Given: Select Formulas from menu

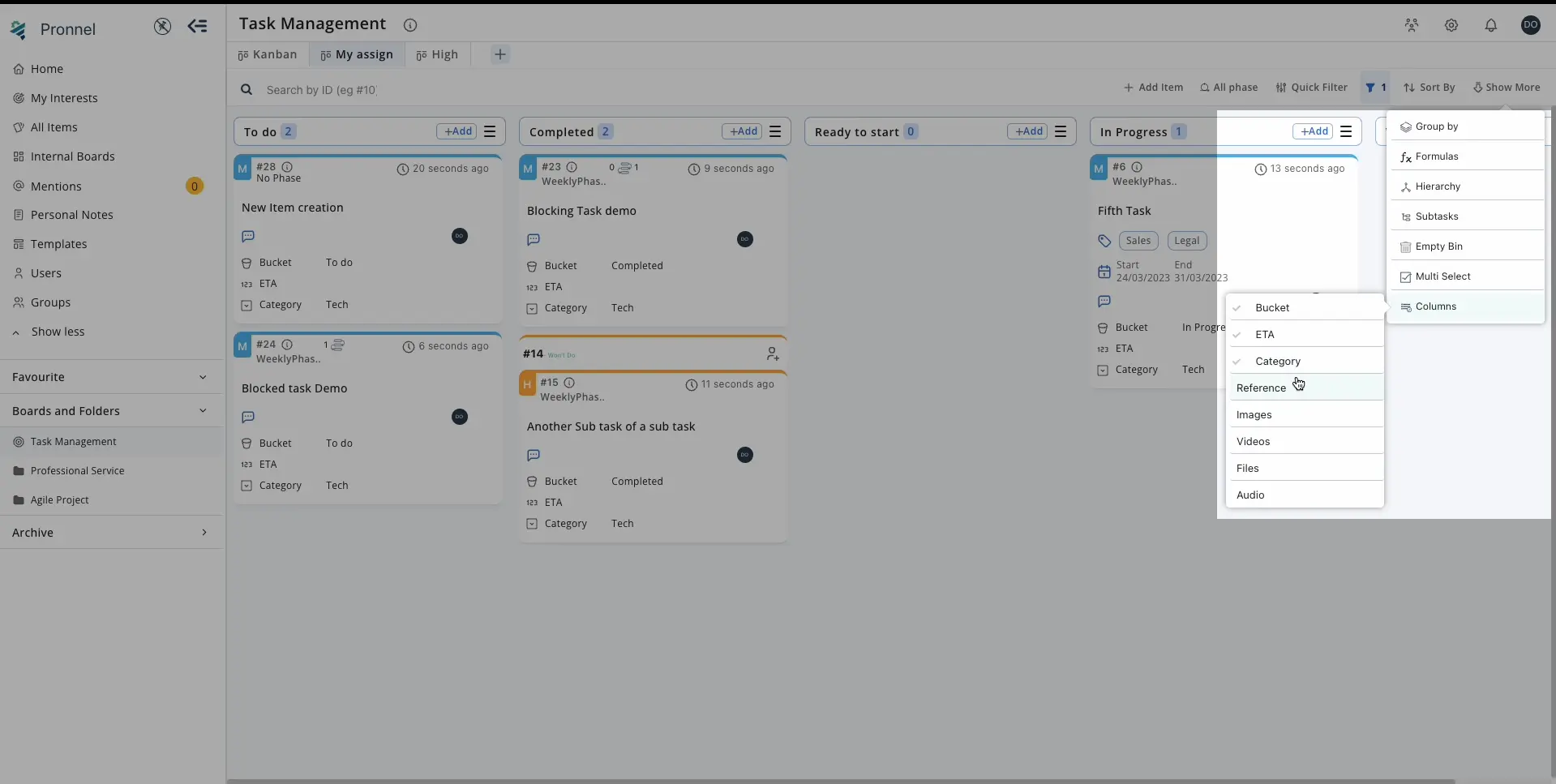Looking at the screenshot, I should coord(1467,156).
